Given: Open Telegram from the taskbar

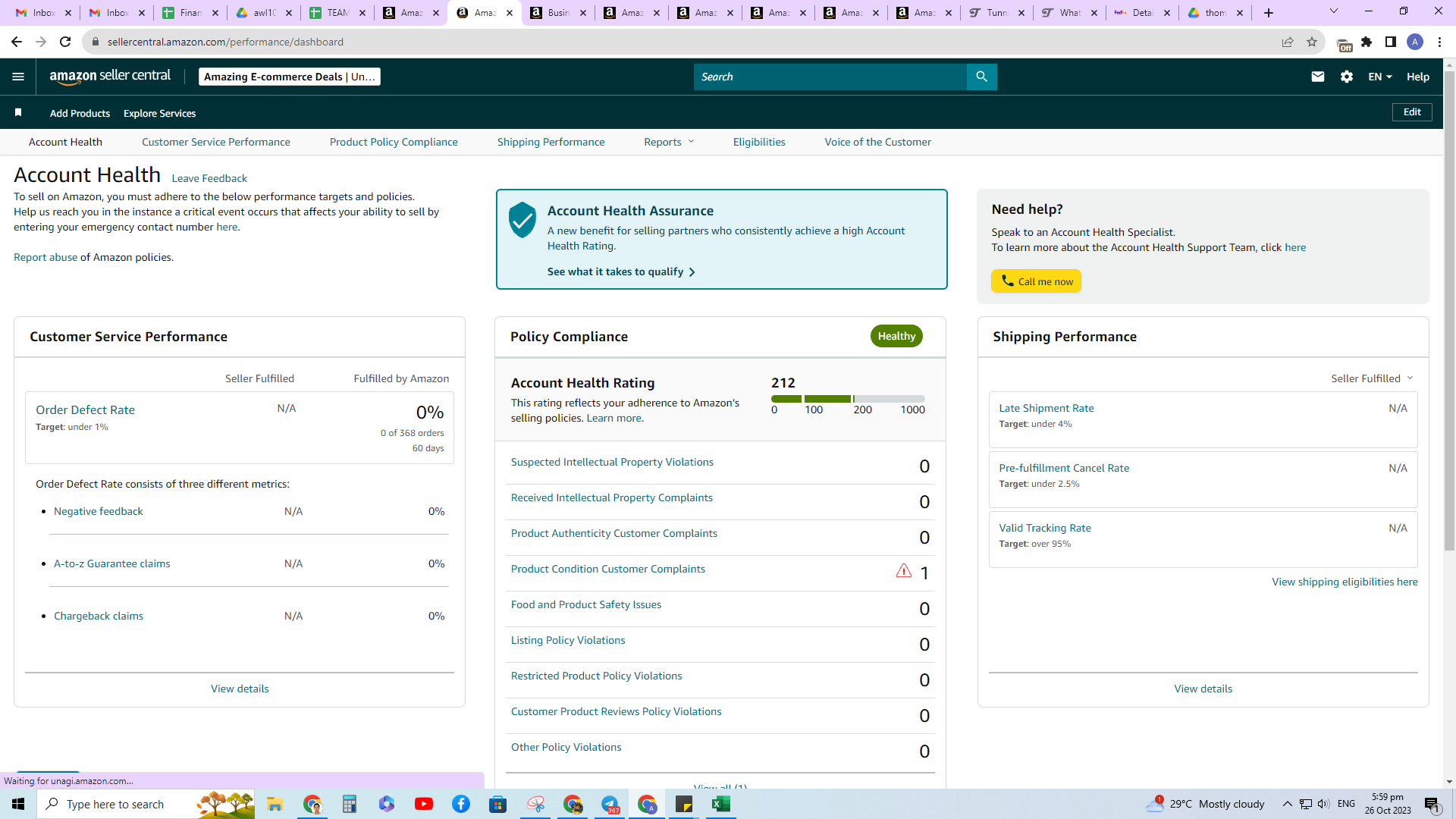Looking at the screenshot, I should (x=610, y=804).
